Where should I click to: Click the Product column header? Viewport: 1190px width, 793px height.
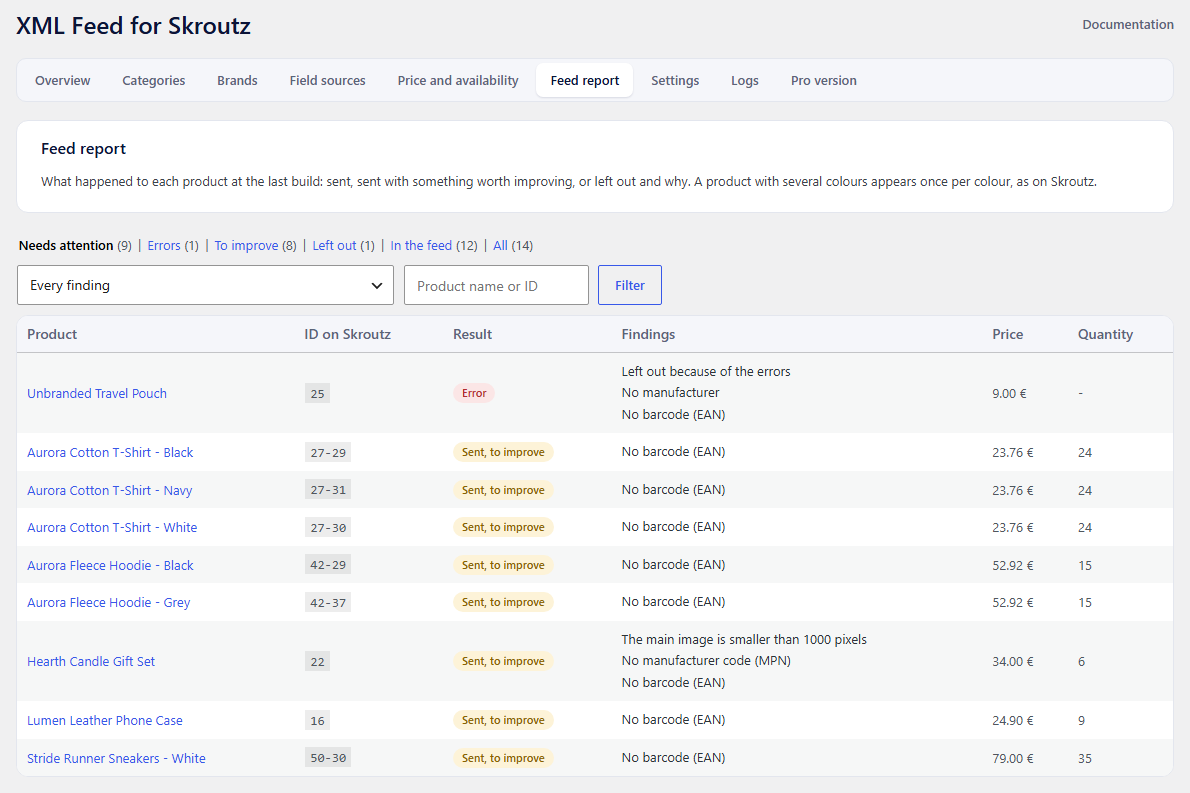tap(52, 335)
